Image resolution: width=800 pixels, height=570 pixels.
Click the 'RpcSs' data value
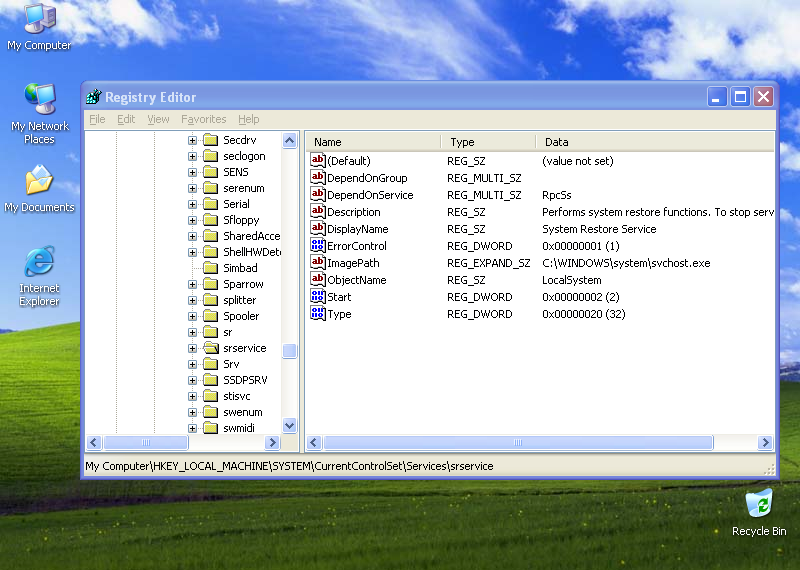557,195
